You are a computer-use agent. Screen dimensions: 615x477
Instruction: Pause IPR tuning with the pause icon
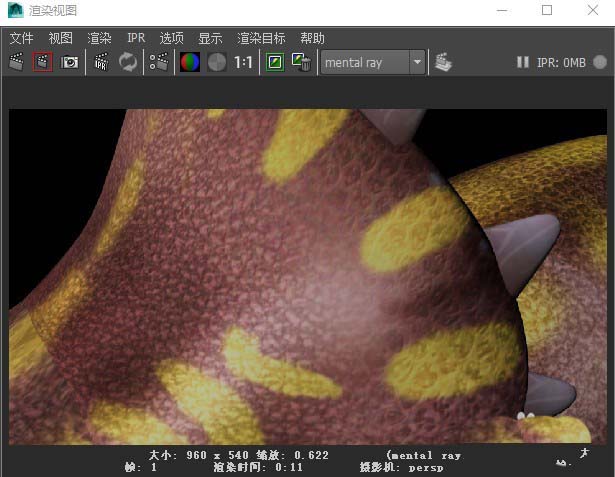[522, 62]
